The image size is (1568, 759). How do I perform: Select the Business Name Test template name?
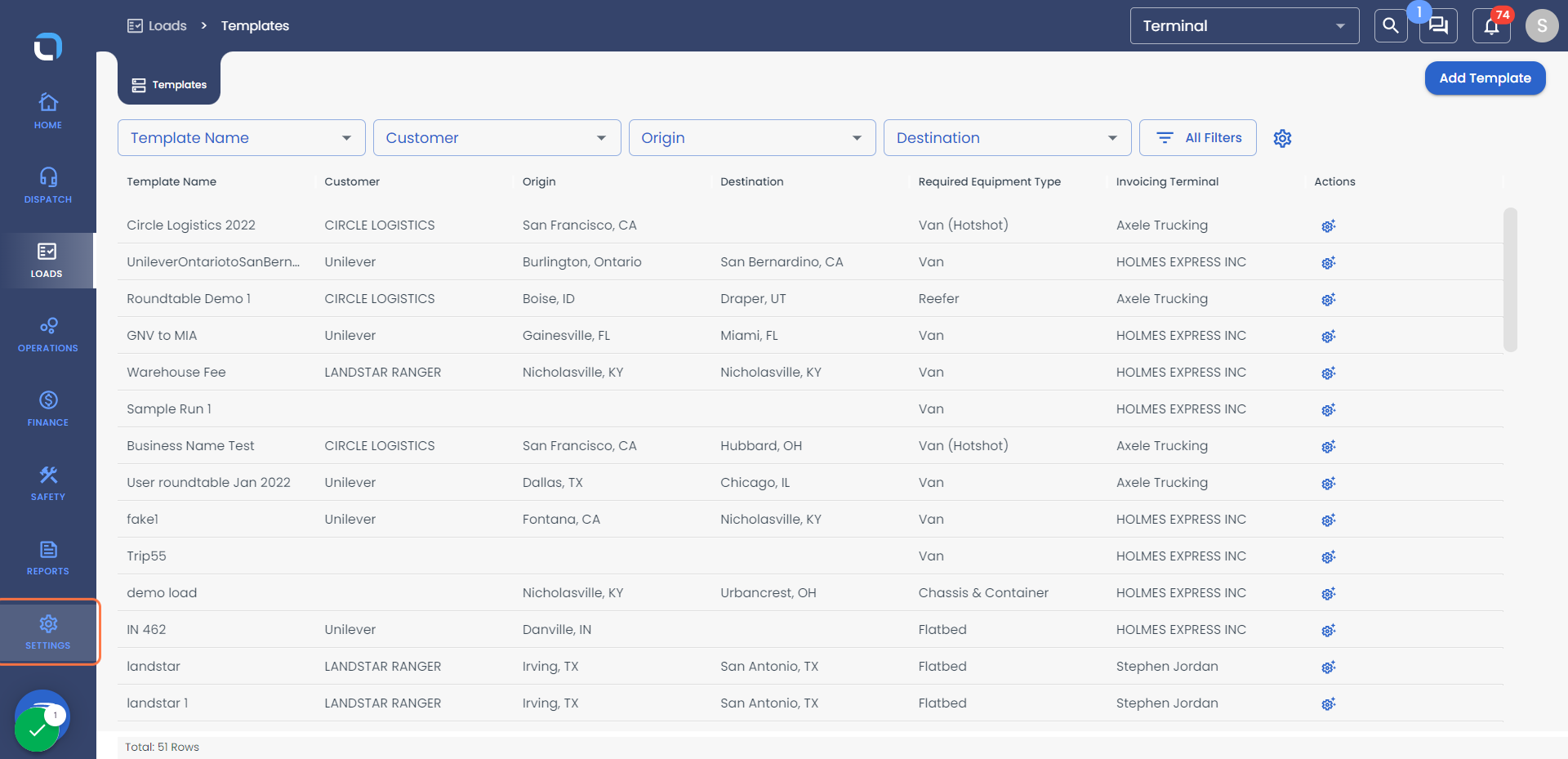pos(190,446)
